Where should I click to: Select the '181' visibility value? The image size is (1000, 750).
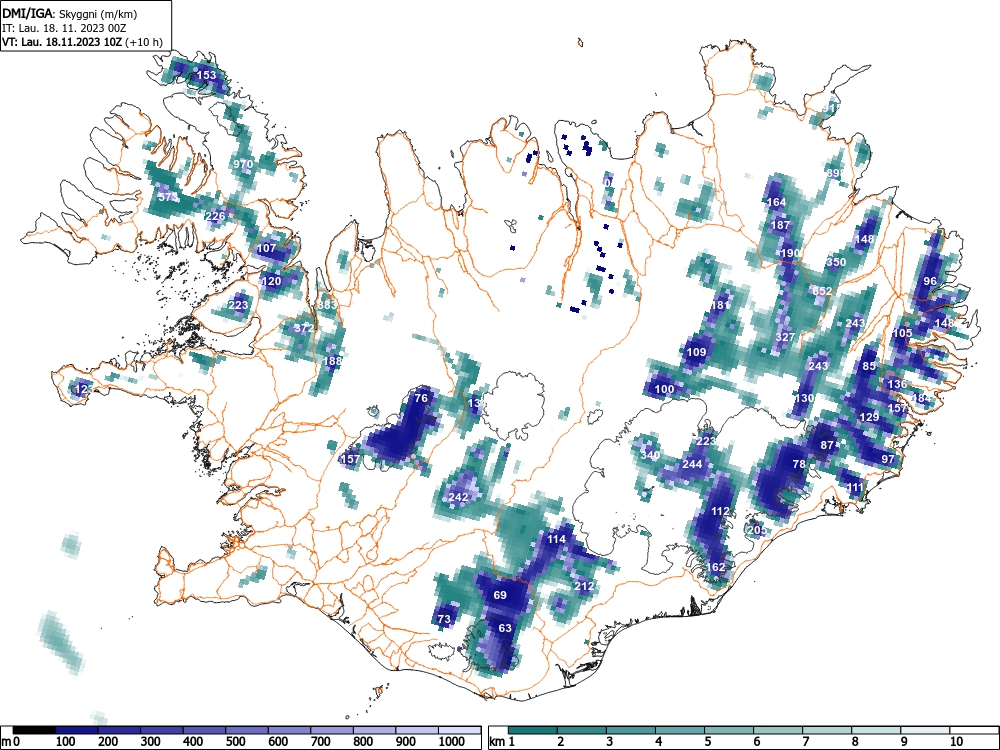[x=720, y=305]
